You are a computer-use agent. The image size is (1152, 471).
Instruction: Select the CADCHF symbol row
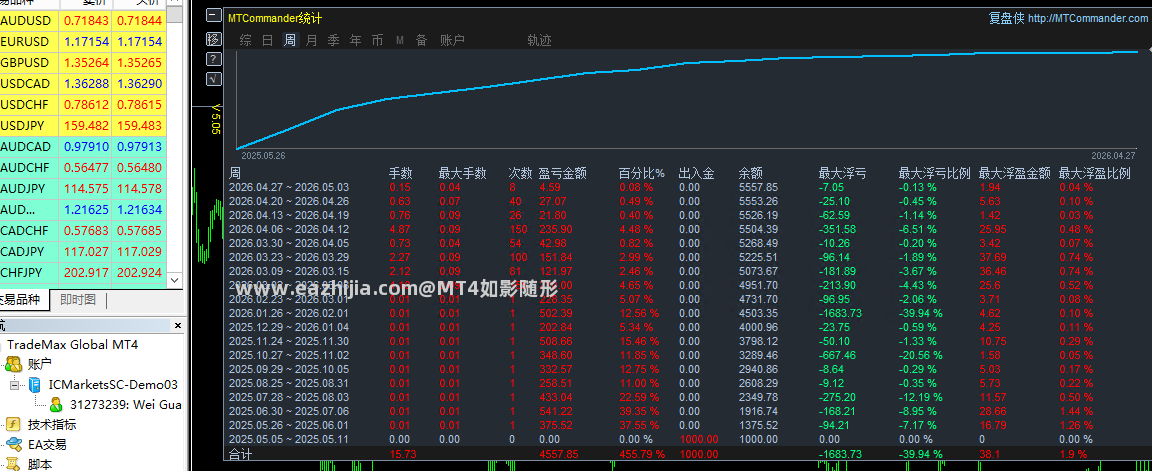(x=83, y=231)
